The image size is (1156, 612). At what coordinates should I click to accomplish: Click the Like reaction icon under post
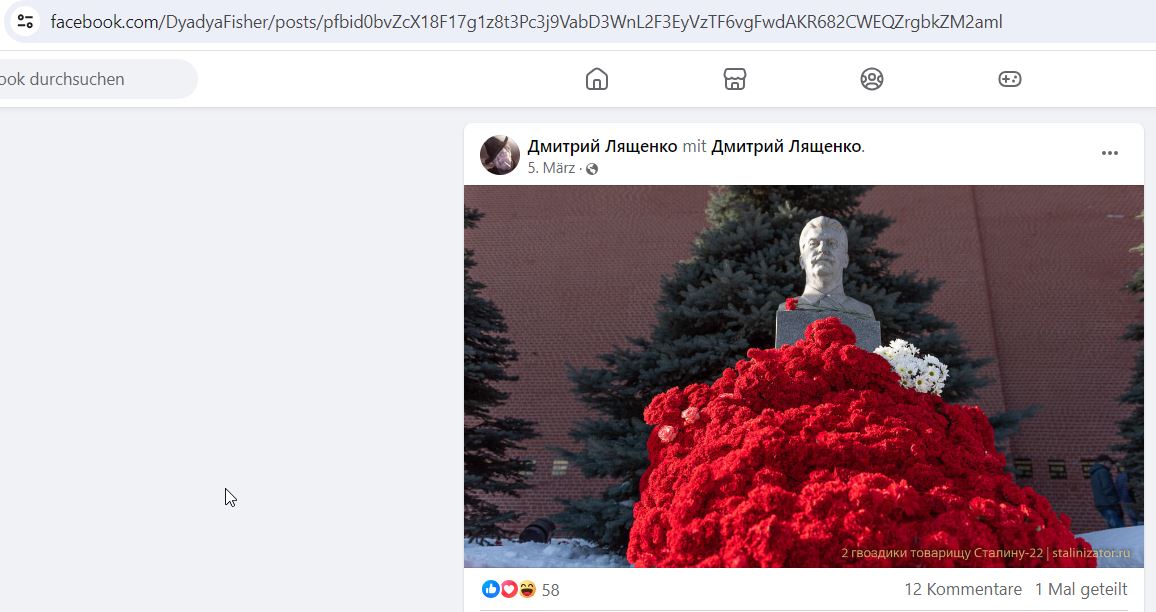point(490,588)
